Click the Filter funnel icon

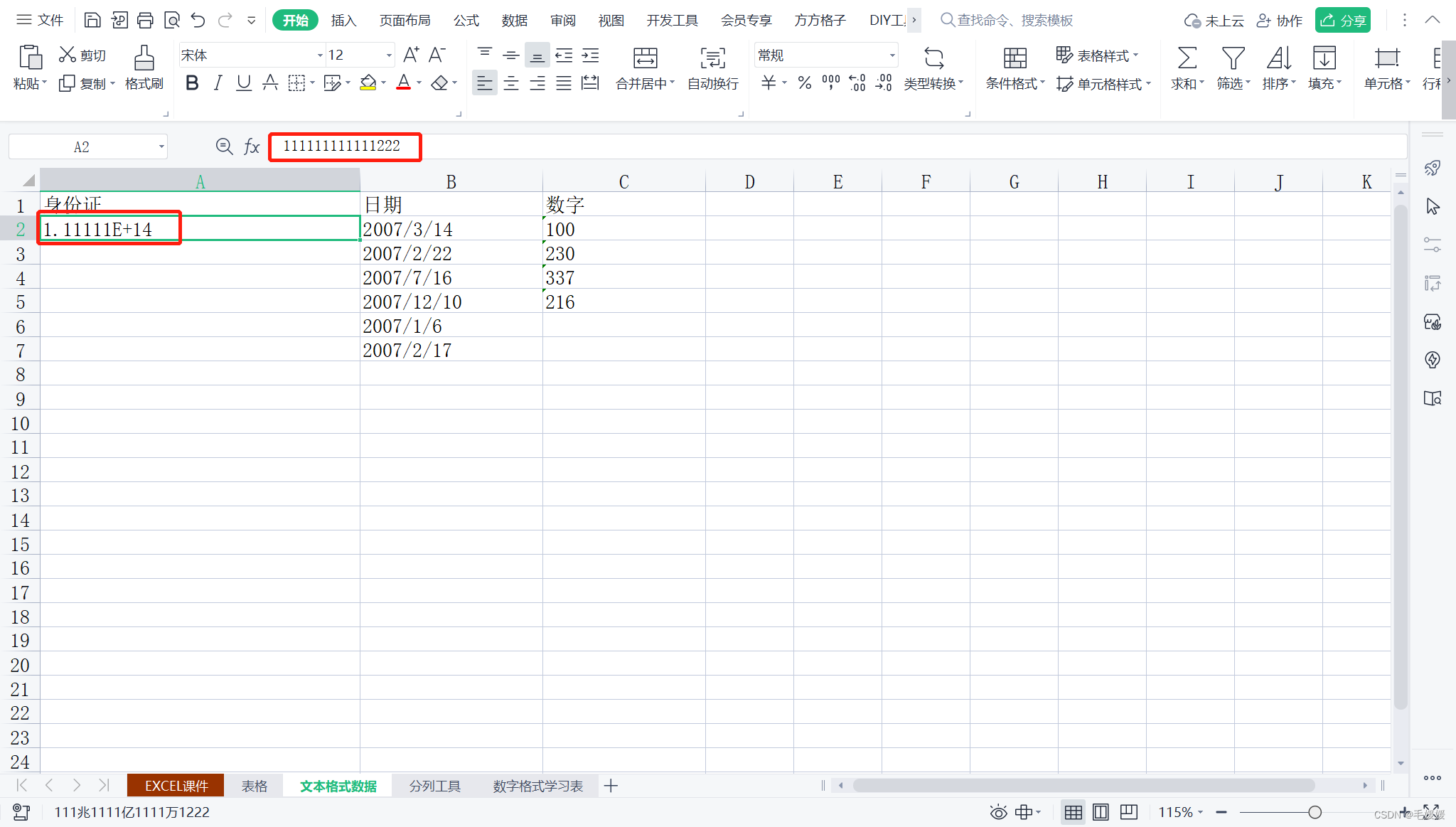1232,58
